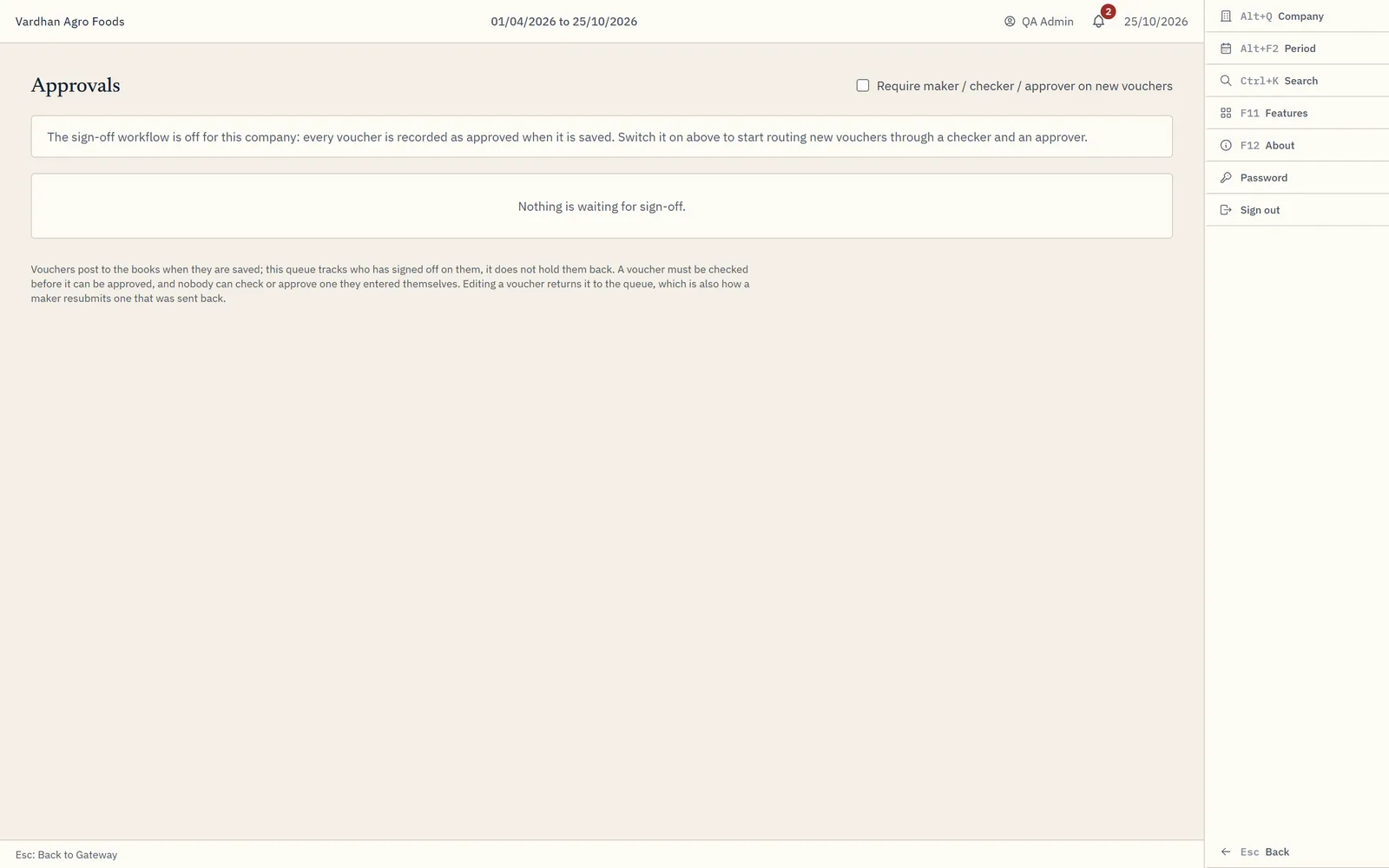The width and height of the screenshot is (1389, 868).
Task: Click the current date 25/10/2026 in header
Action: pos(1155,22)
